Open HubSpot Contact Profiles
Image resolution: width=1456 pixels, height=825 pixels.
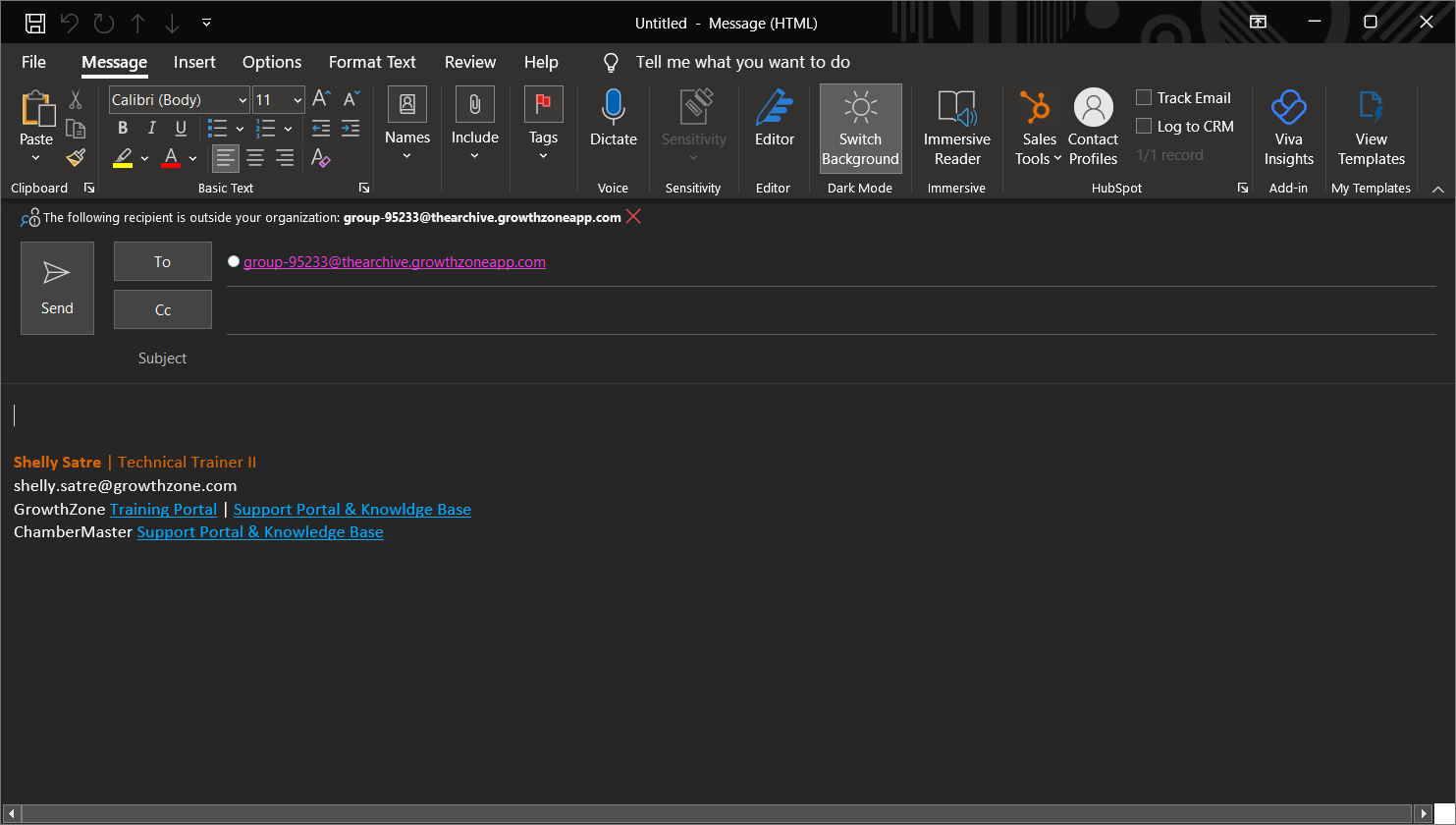tap(1093, 123)
